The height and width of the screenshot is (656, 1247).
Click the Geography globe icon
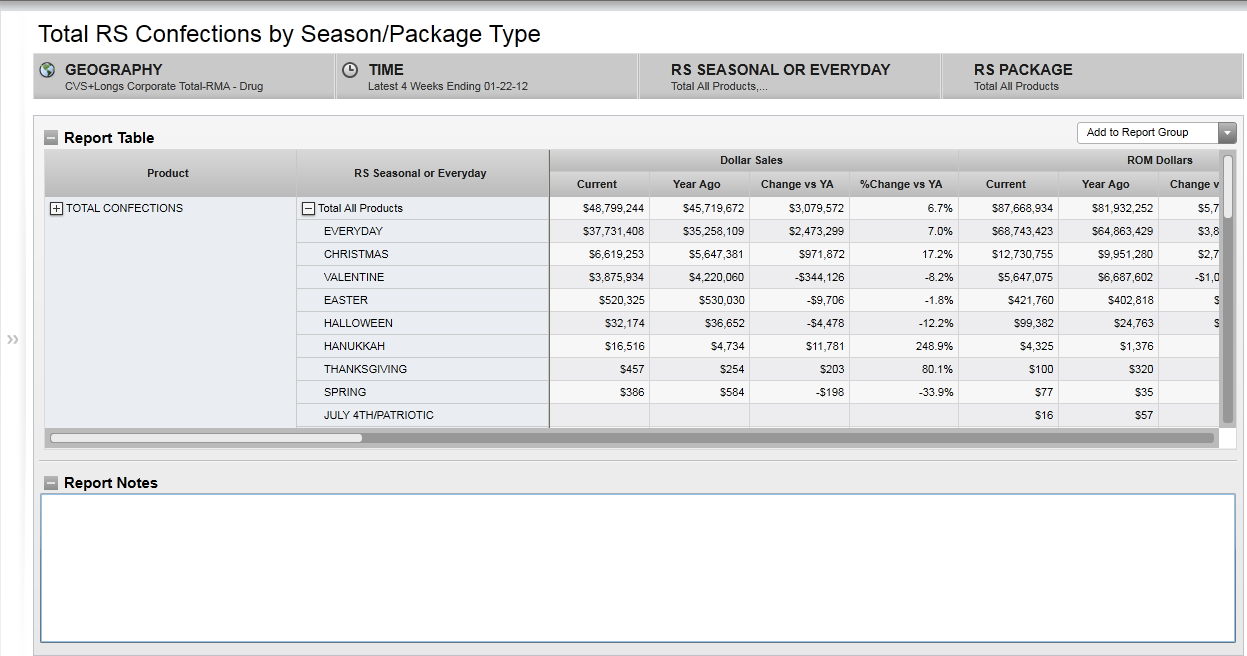(x=47, y=70)
